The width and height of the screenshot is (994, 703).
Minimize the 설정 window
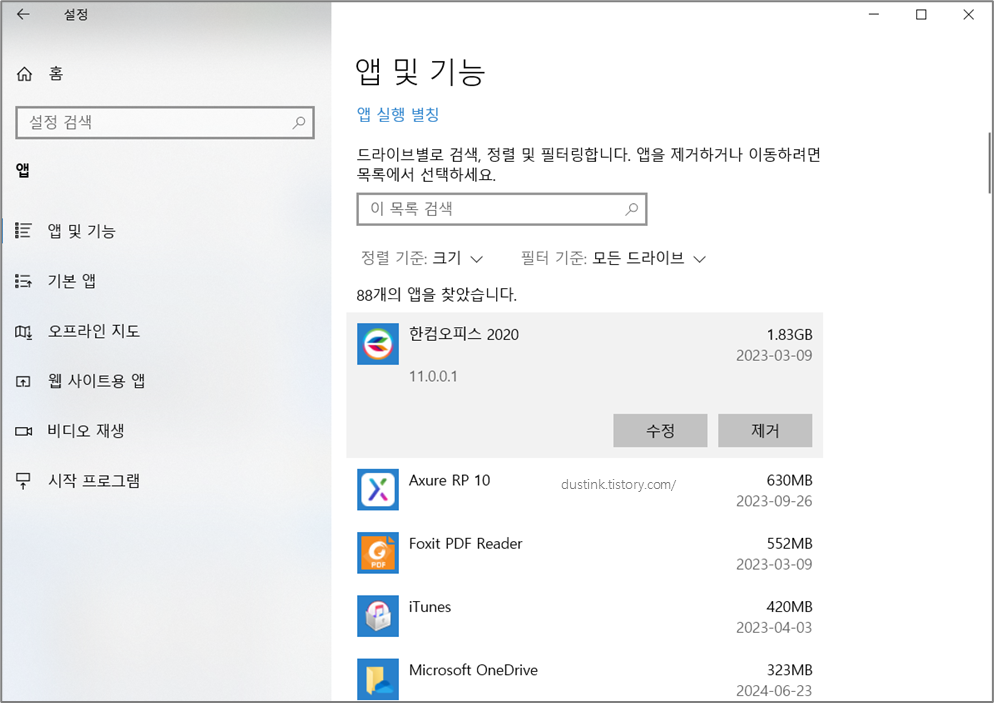pos(874,14)
